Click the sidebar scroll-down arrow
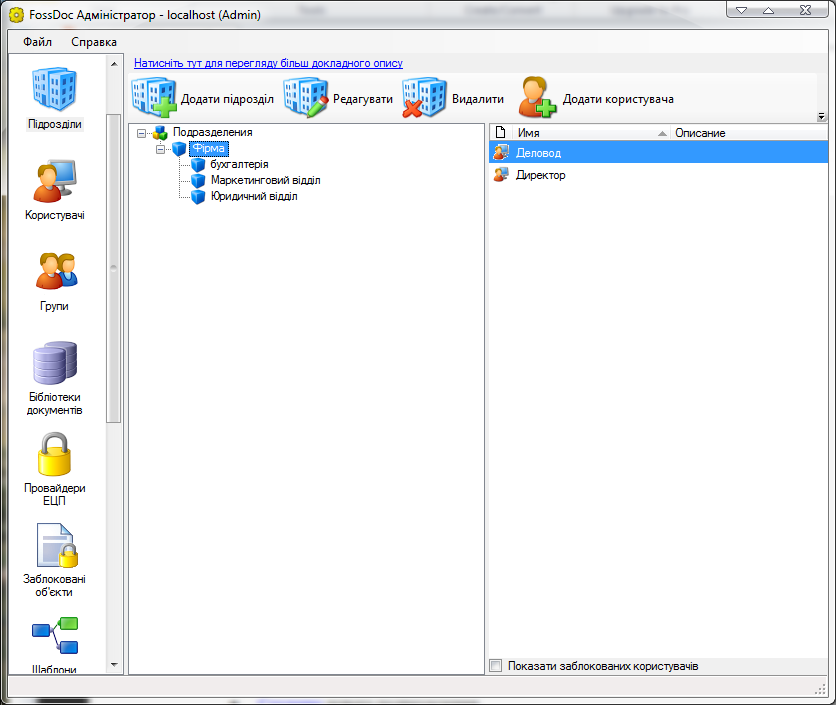The image size is (836, 705). pos(114,665)
